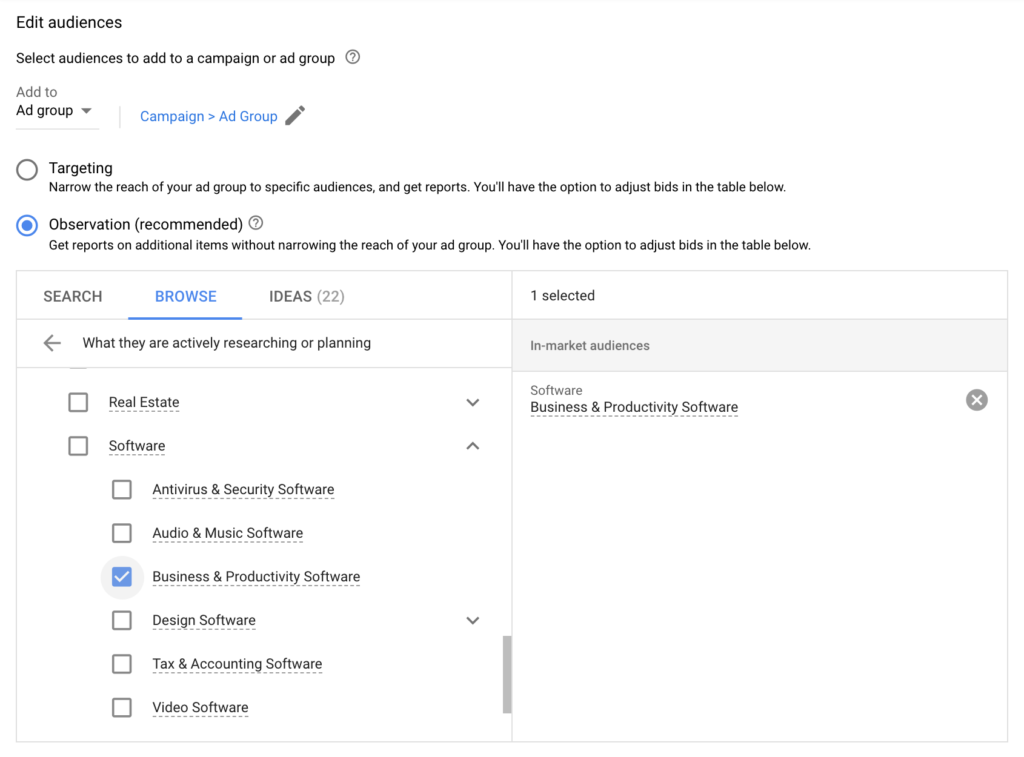Click the Tax & Accounting Software label
The width and height of the screenshot is (1024, 757).
(x=237, y=664)
